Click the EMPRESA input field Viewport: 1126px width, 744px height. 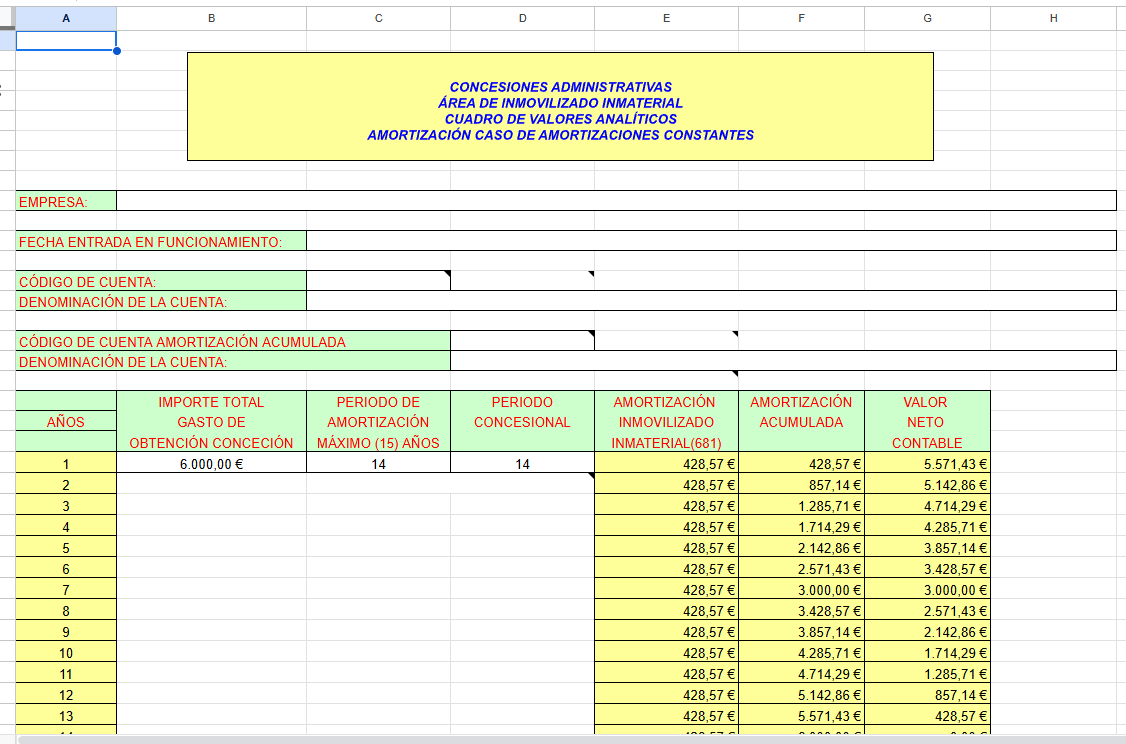pyautogui.click(x=615, y=201)
